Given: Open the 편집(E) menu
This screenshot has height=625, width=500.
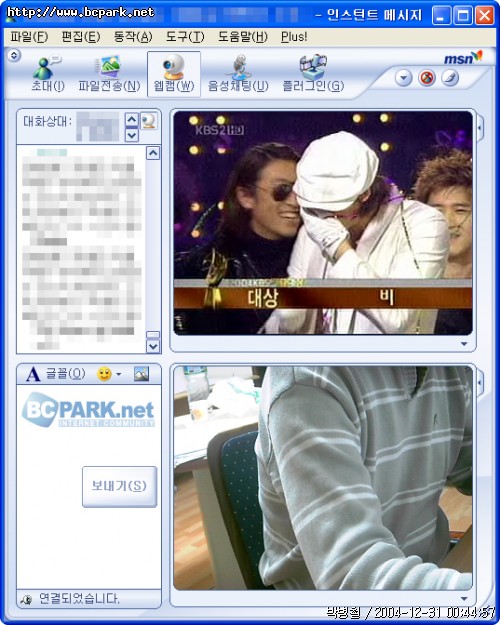Looking at the screenshot, I should [x=81, y=37].
